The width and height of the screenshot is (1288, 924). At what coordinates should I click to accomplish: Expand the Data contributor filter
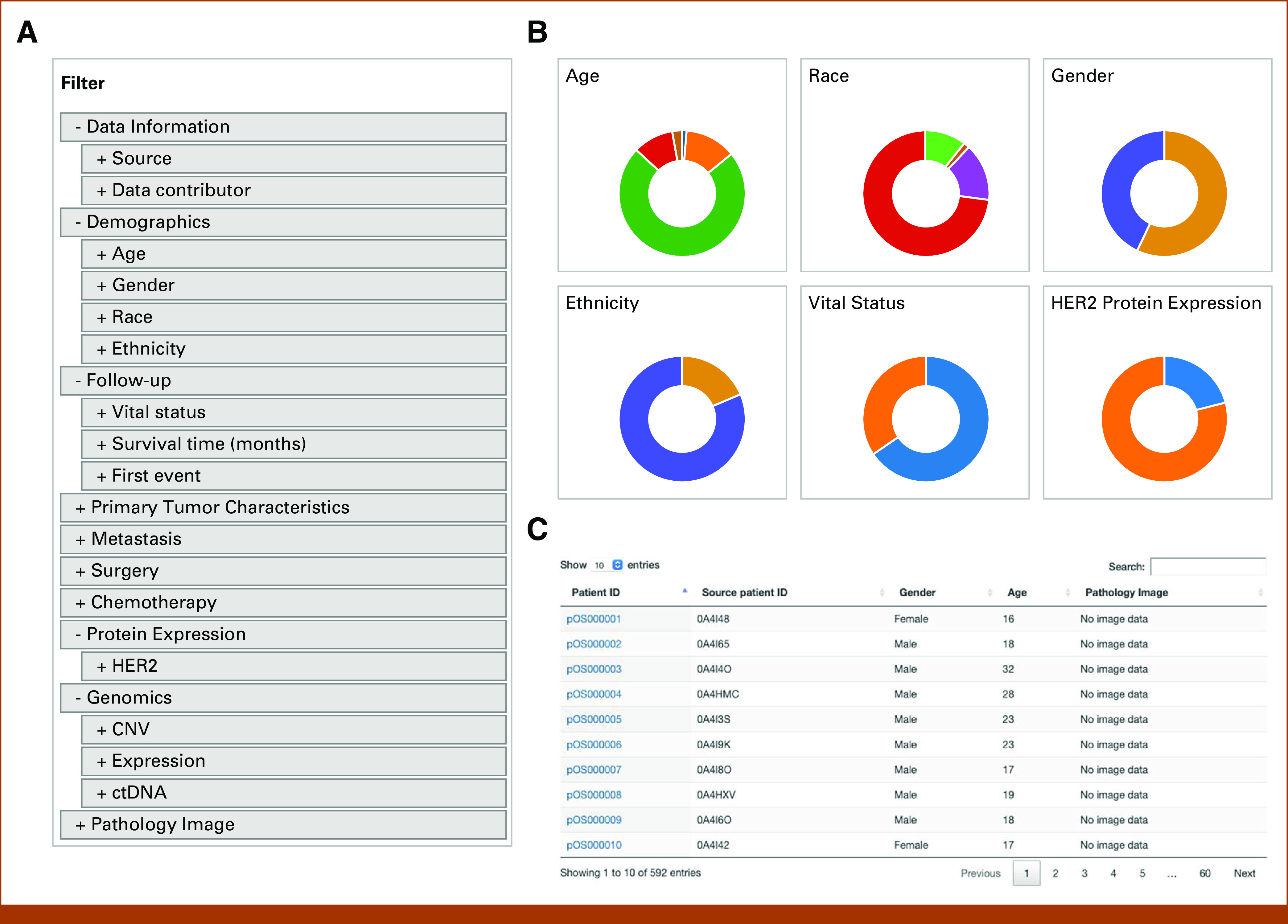[x=294, y=190]
